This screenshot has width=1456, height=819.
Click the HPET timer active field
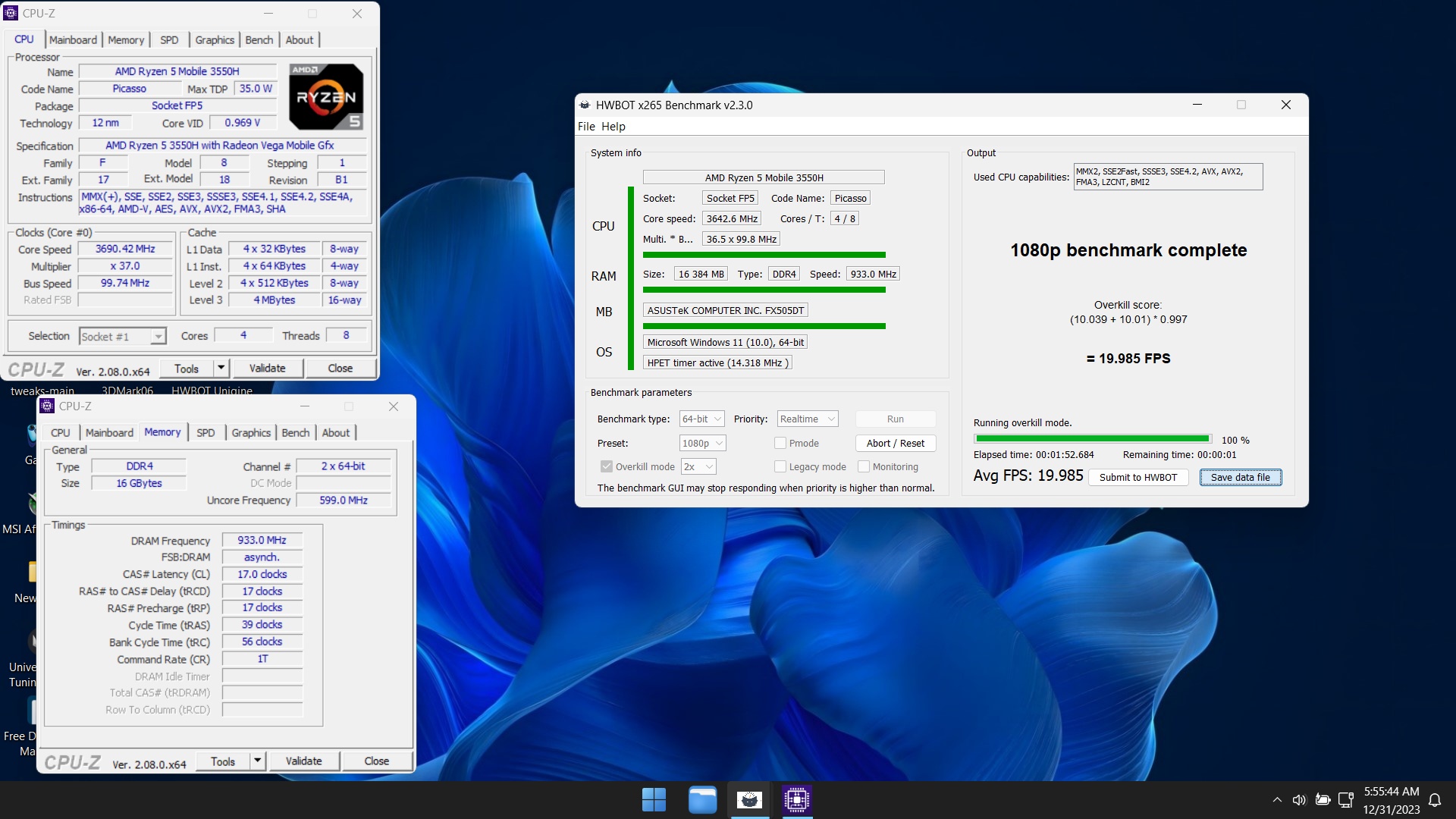click(717, 362)
